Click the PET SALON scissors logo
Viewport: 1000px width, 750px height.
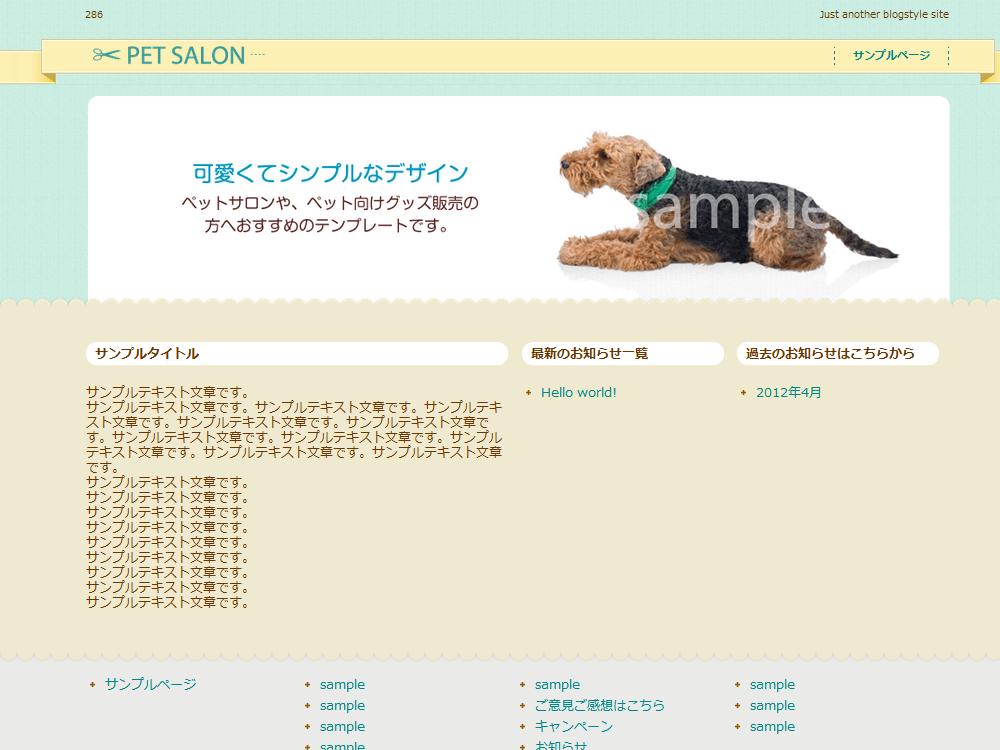point(179,55)
